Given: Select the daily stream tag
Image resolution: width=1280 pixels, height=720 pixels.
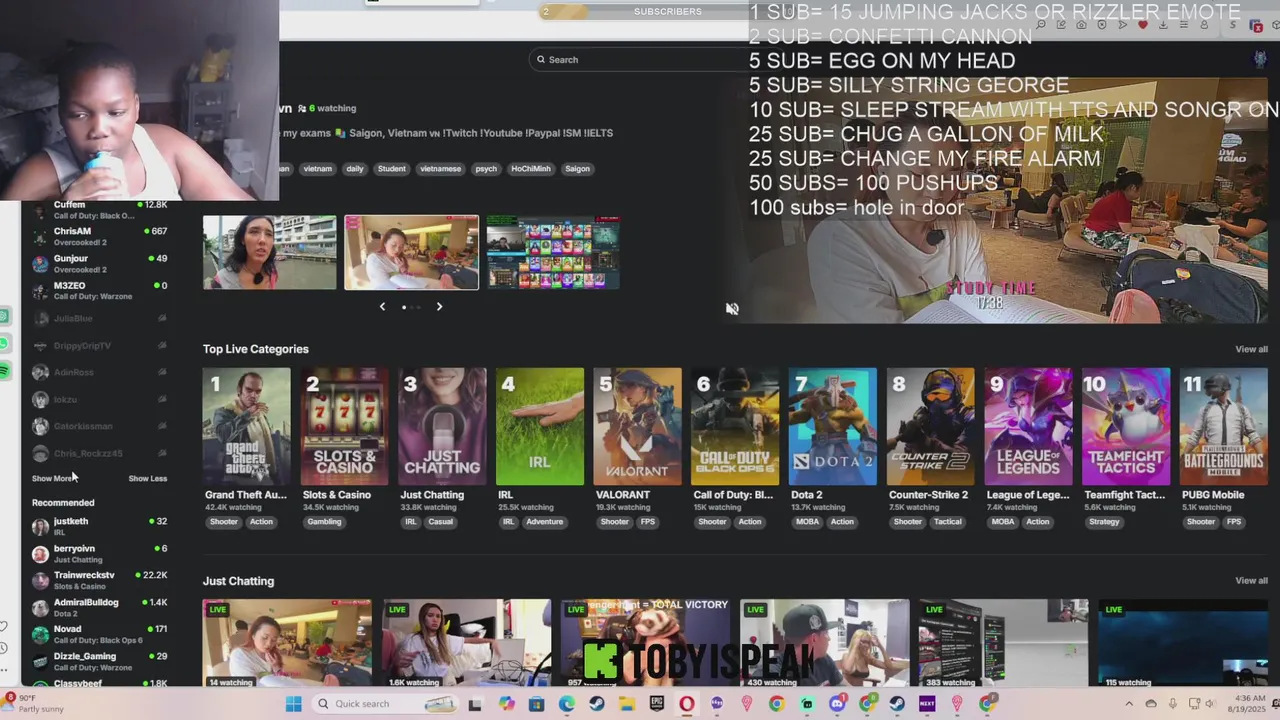Looking at the screenshot, I should 355,168.
